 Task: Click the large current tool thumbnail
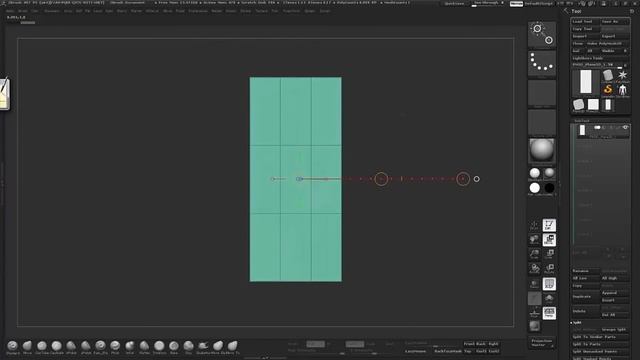coord(586,82)
